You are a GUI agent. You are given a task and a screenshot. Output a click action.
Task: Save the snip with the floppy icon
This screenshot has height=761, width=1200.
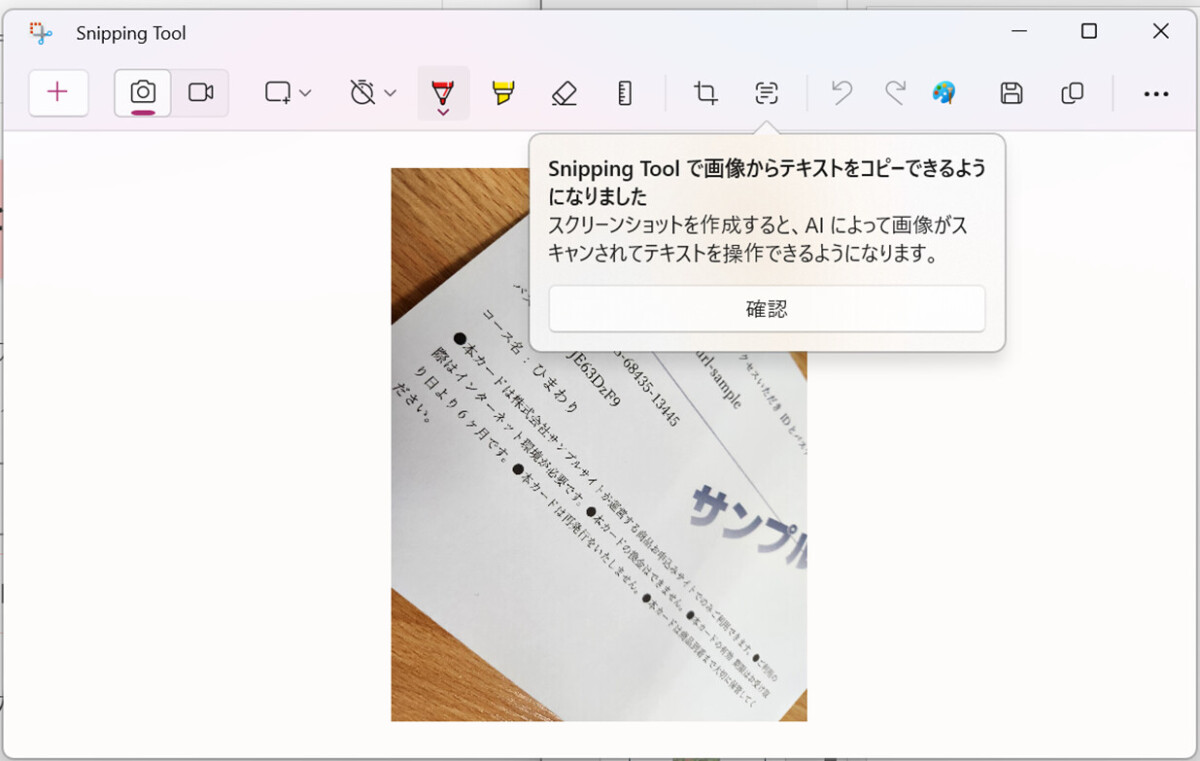(1012, 93)
